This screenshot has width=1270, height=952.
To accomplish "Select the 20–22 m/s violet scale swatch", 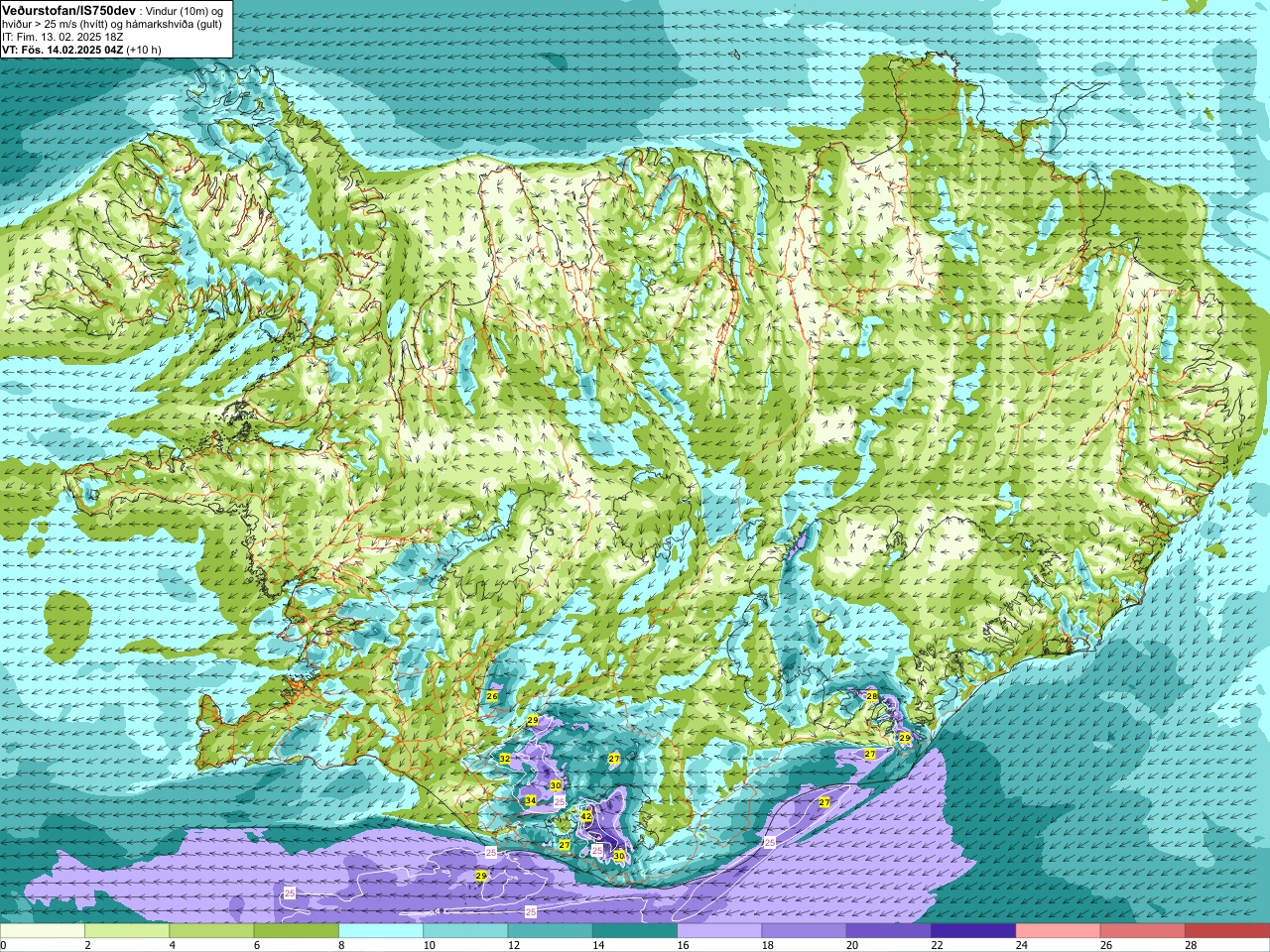I will click(889, 931).
